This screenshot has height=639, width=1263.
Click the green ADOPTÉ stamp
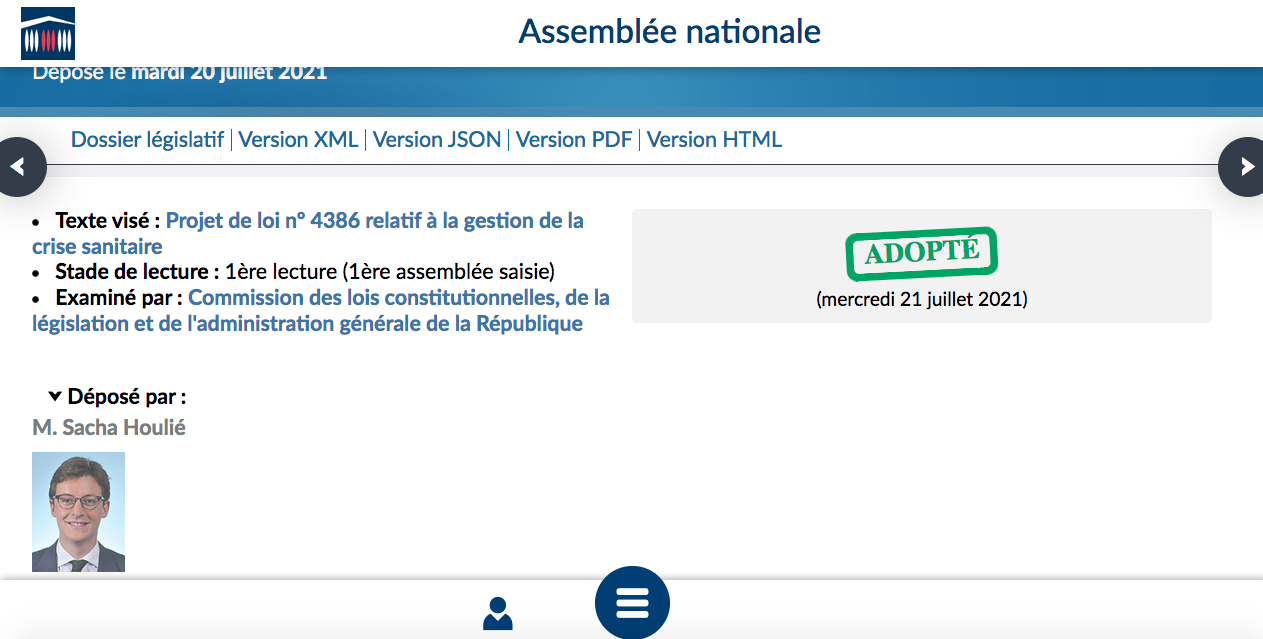pyautogui.click(x=922, y=253)
